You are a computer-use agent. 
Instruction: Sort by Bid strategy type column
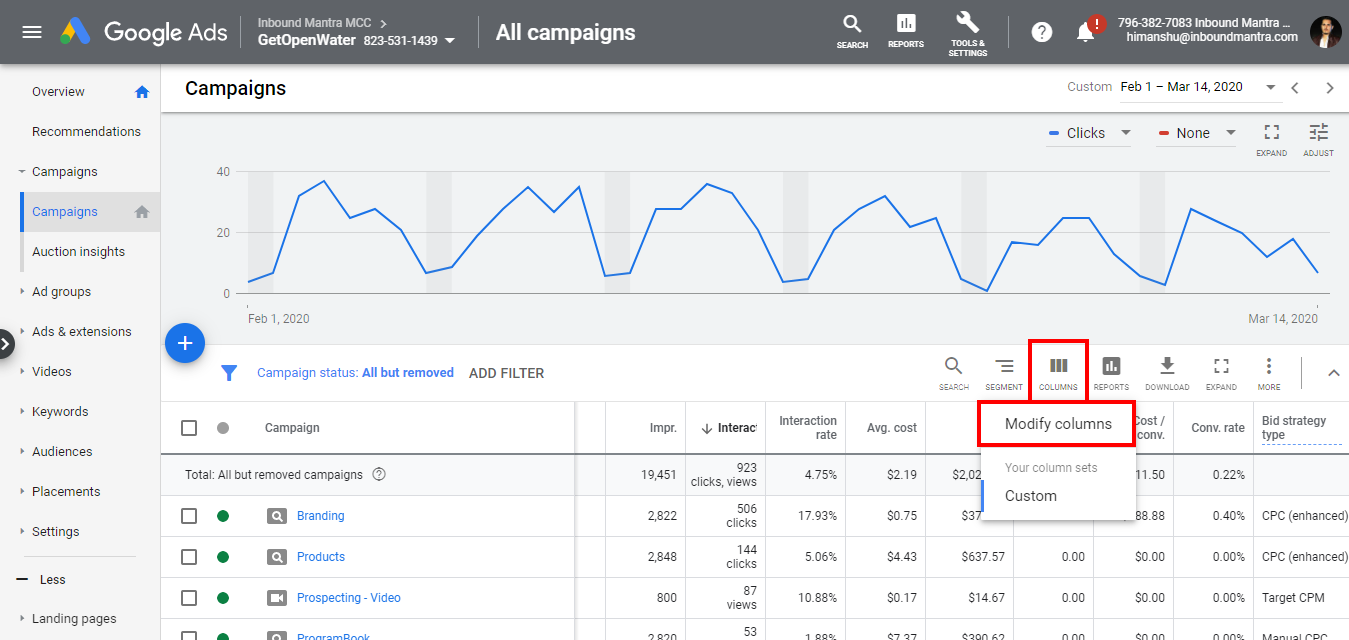click(1294, 428)
